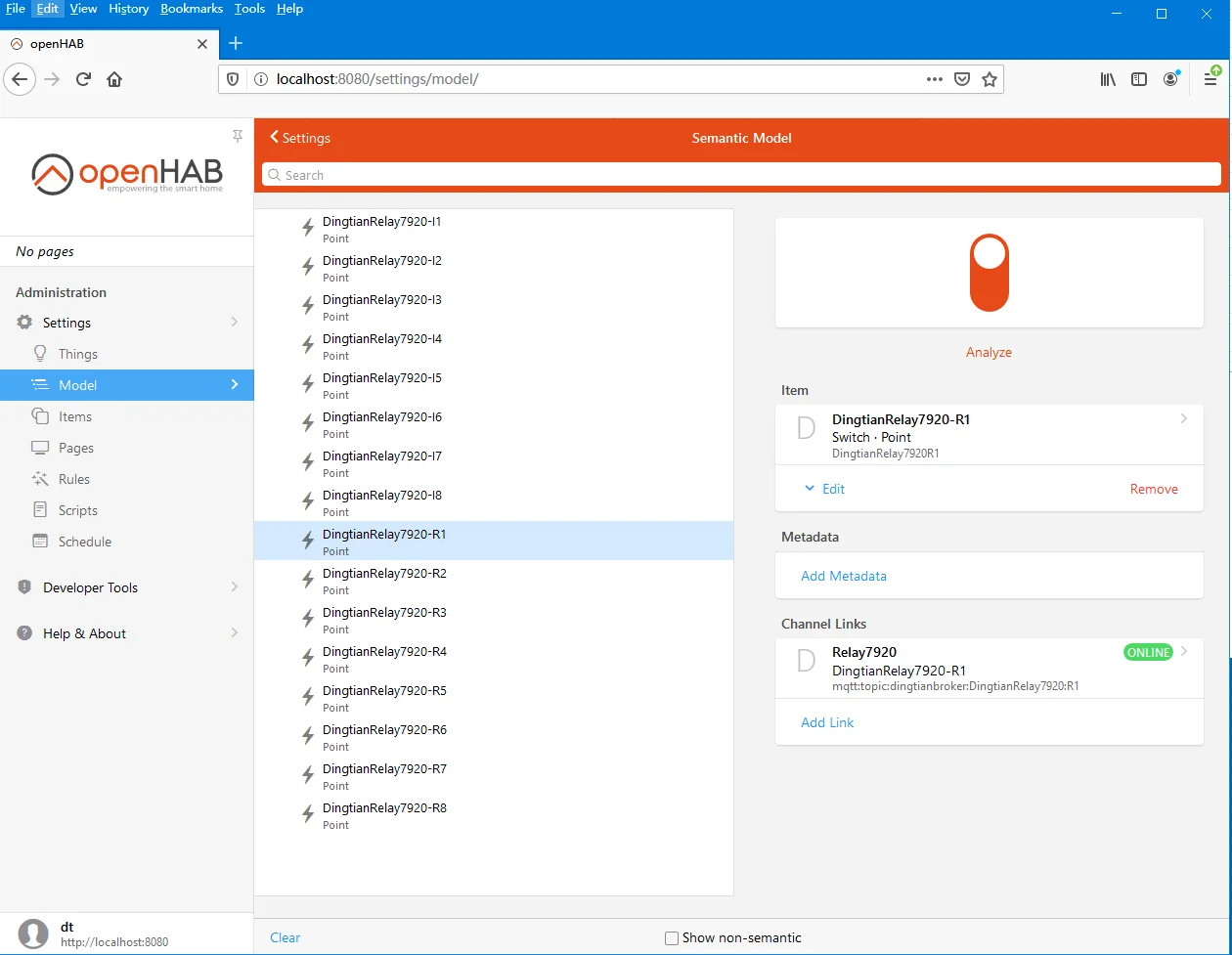Click Remove for the item

(1154, 489)
